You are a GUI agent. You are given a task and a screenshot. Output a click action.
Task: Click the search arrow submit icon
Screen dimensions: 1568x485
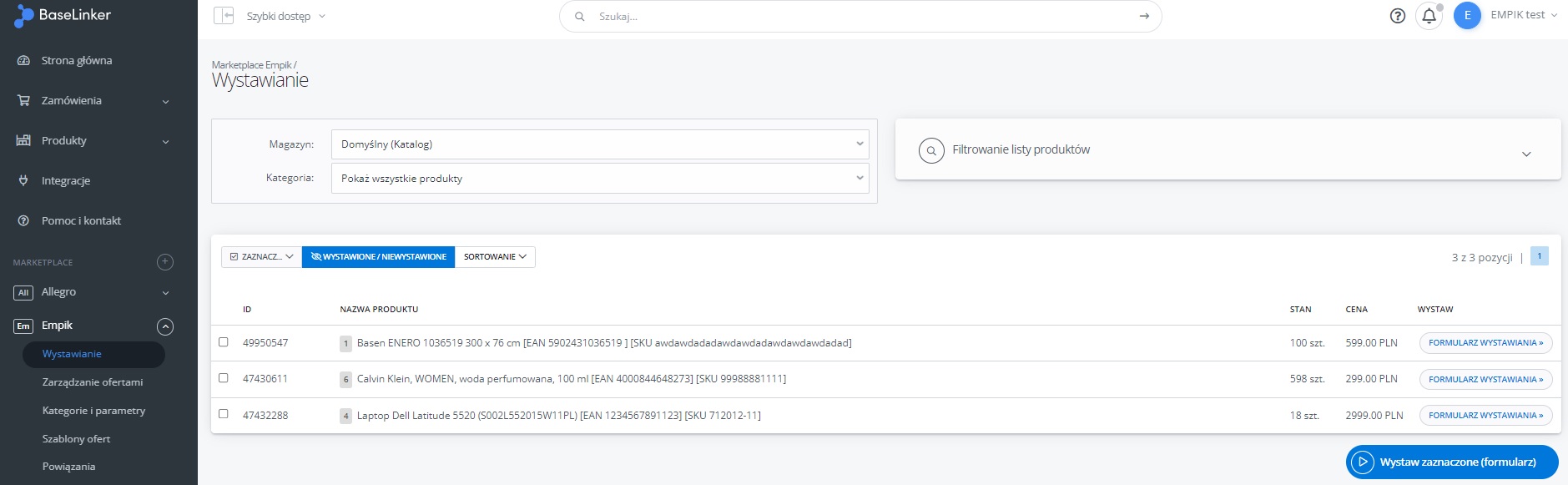(1144, 16)
